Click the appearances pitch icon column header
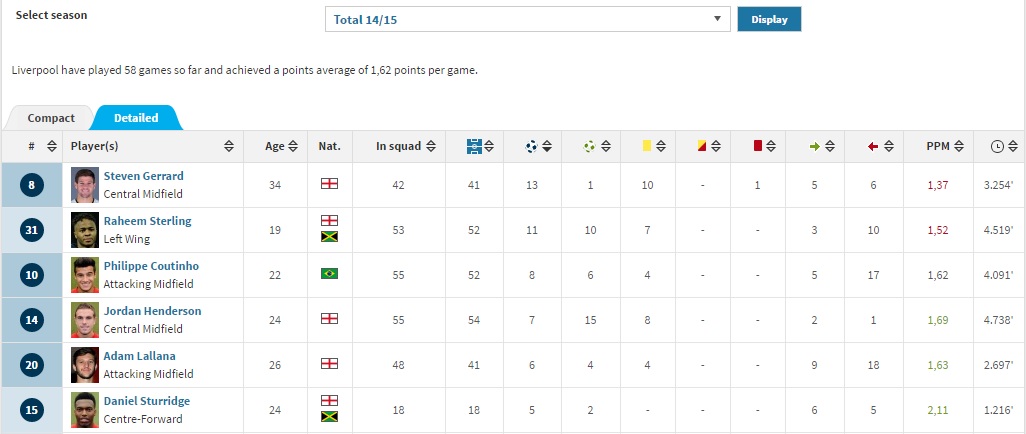 474,147
